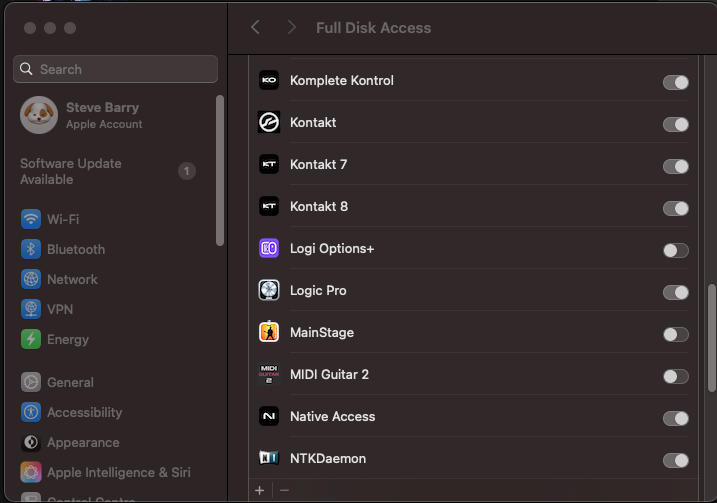
Task: Click the magnifier icon in Search
Action: pos(26,69)
